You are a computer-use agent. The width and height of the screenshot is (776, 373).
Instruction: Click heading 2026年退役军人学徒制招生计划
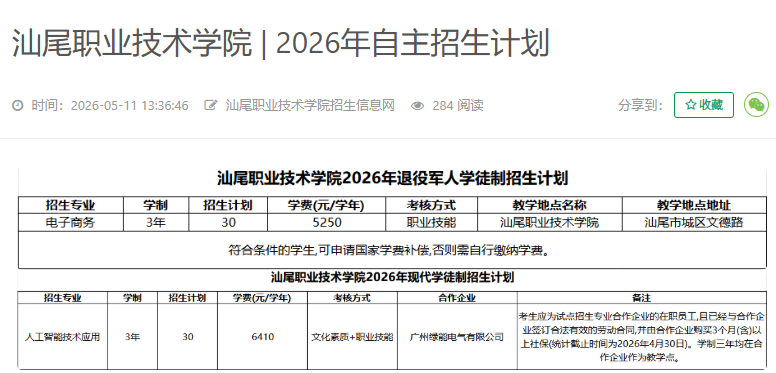[x=392, y=178]
